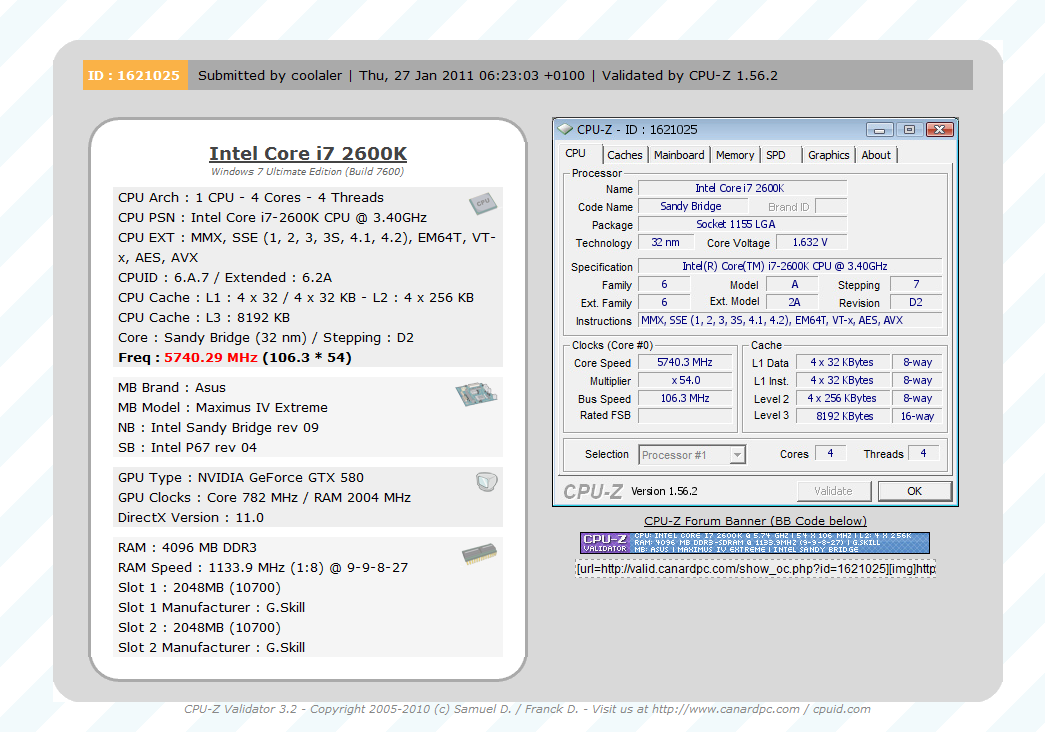Click the orange ID : 1621025 badge
Viewport: 1045px width, 732px height.
pyautogui.click(x=135, y=75)
